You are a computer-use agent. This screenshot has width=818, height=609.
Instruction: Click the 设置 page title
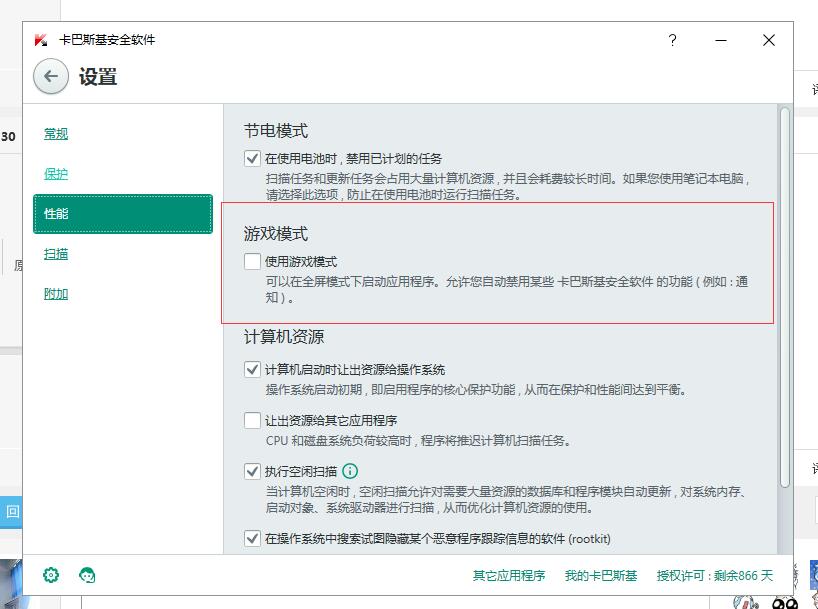pos(98,77)
